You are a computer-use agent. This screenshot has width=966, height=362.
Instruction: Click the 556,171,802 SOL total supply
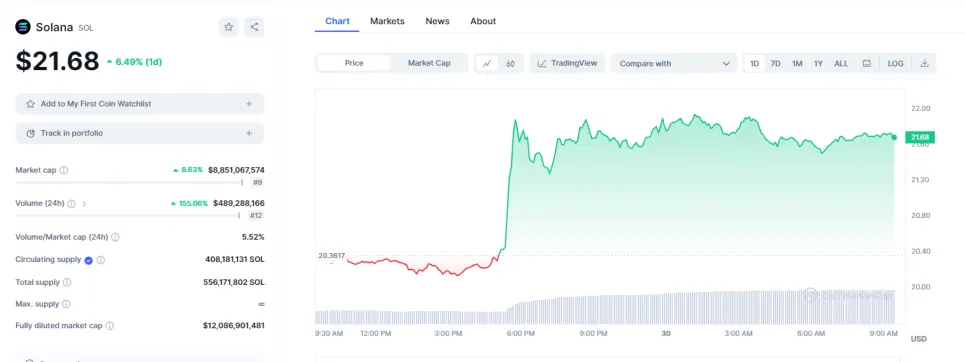(235, 282)
